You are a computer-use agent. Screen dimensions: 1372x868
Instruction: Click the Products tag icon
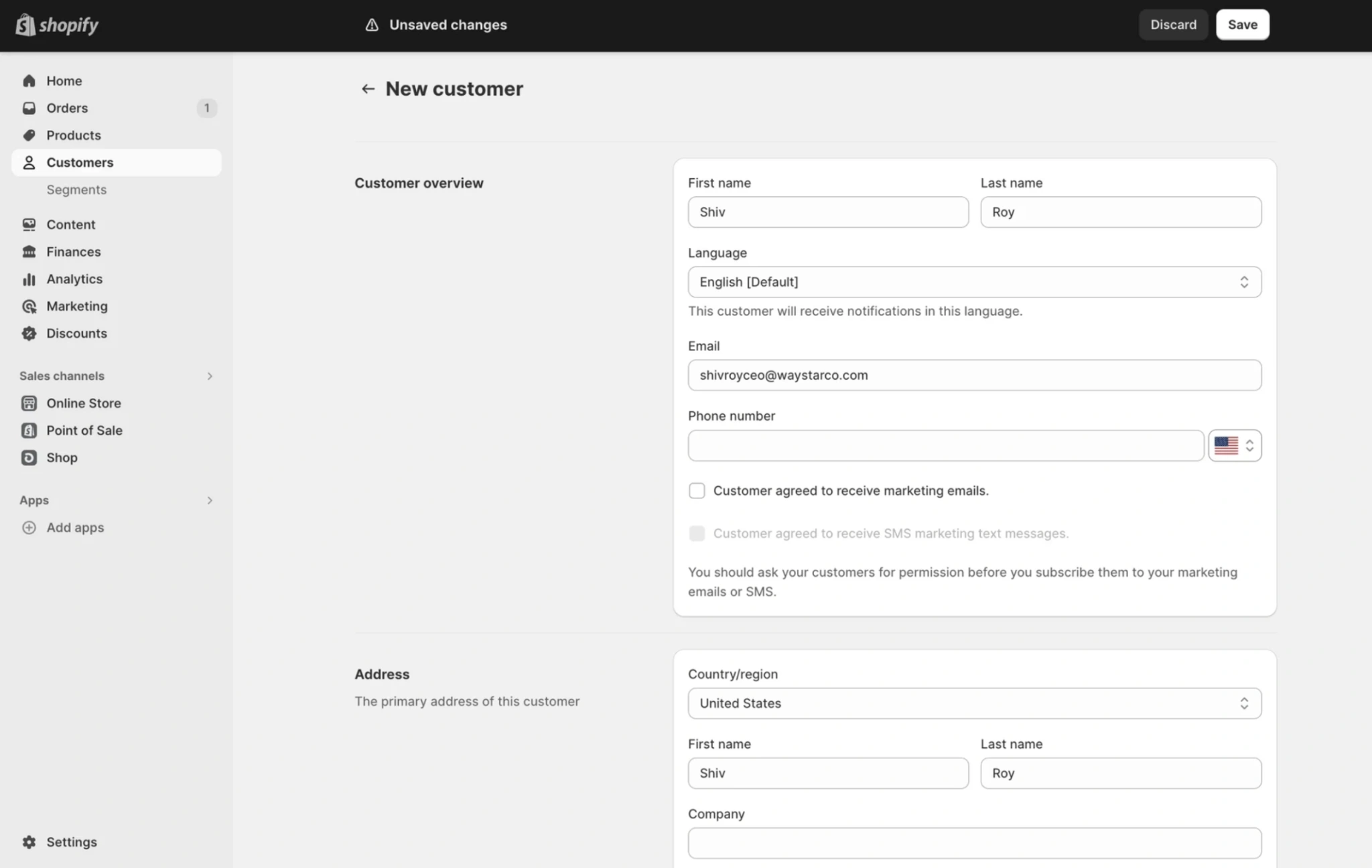[x=29, y=135]
